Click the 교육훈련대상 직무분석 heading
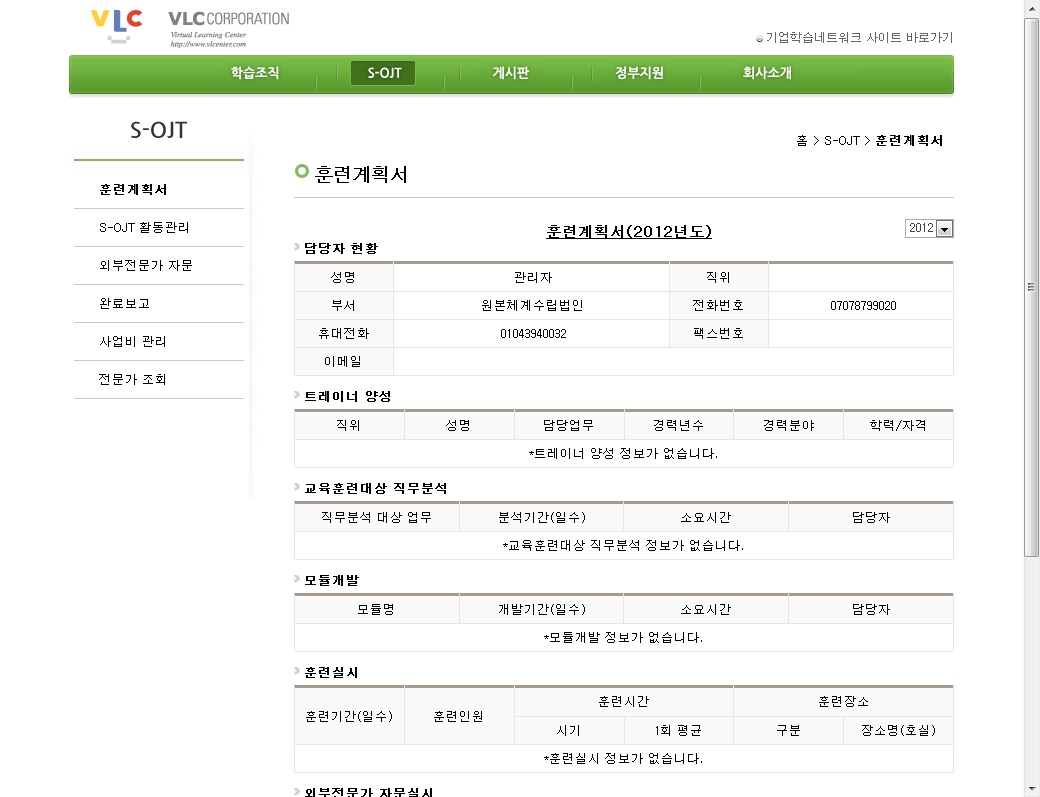Image resolution: width=1040 pixels, height=797 pixels. [375, 489]
